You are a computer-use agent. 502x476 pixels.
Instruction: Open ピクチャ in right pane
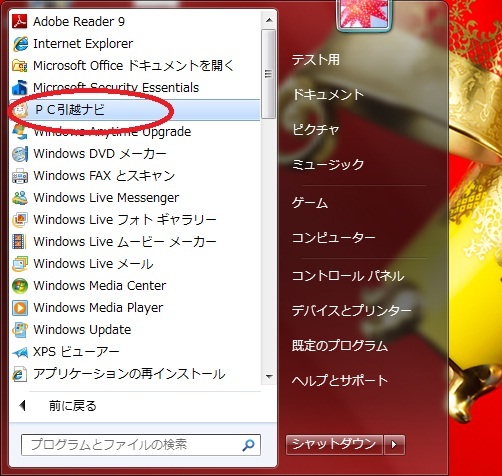click(316, 129)
